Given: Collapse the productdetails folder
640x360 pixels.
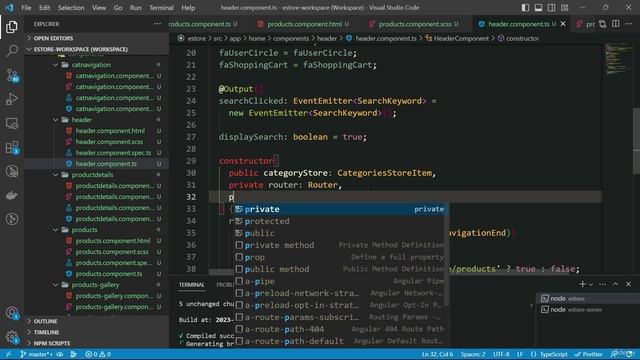Looking at the screenshot, I should [92, 175].
